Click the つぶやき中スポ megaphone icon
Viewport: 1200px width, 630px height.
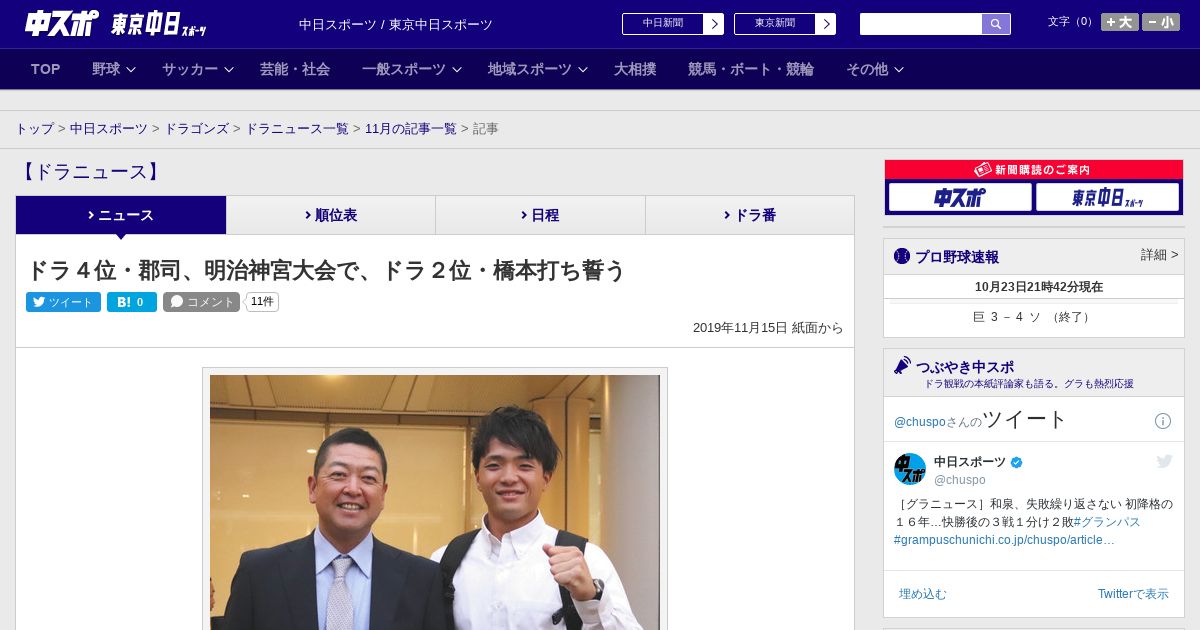902,366
